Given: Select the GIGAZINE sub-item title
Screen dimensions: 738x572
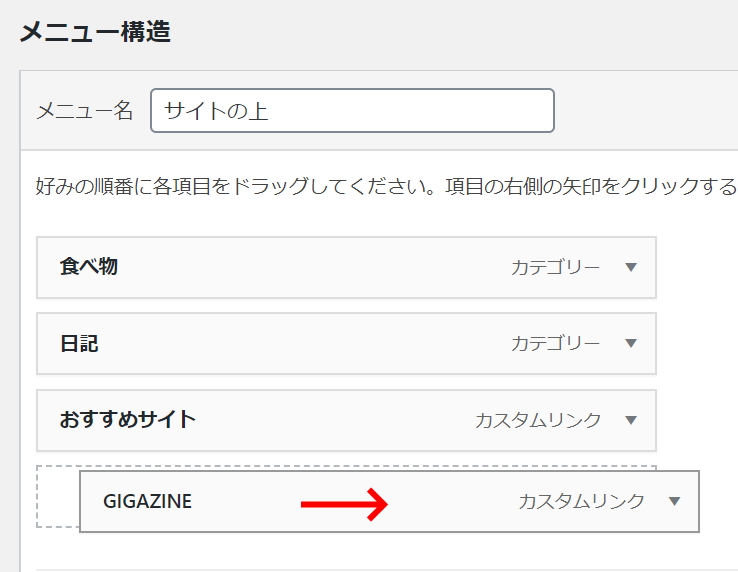Looking at the screenshot, I should pyautogui.click(x=147, y=501).
